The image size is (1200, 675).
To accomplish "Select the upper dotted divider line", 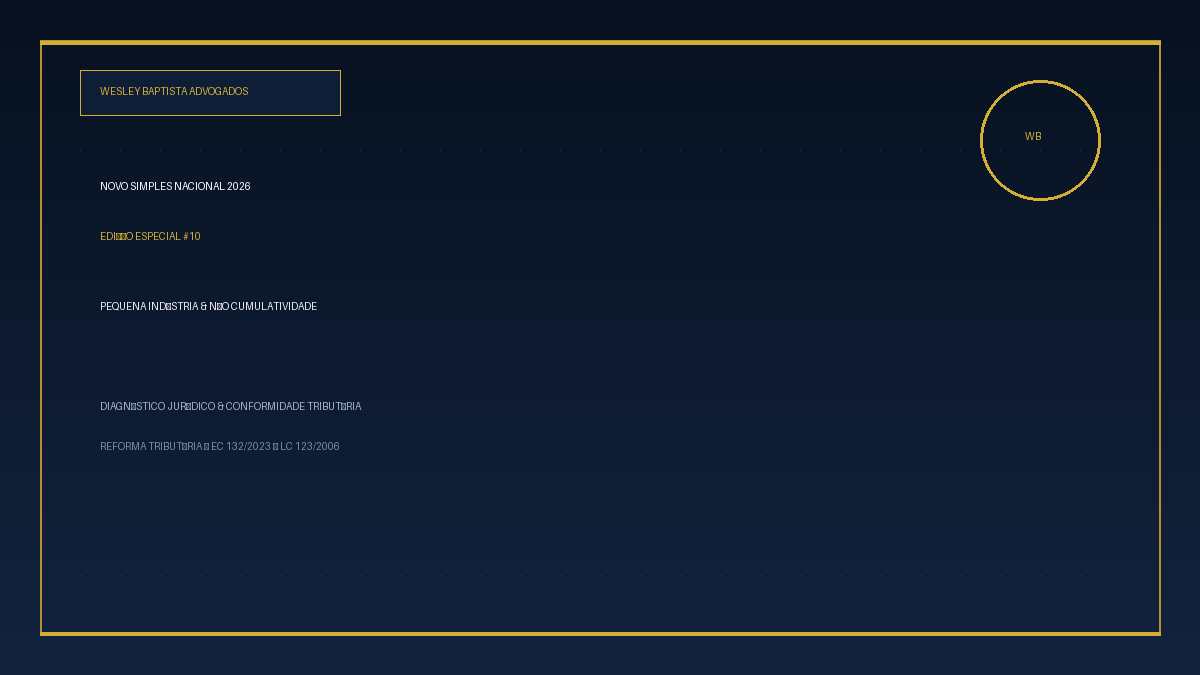I will [580, 150].
